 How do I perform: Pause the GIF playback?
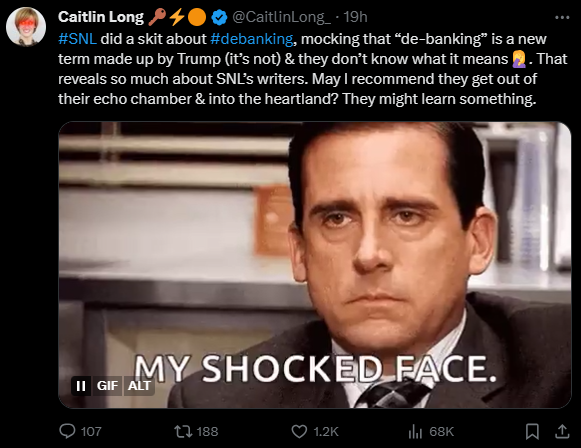[81, 386]
